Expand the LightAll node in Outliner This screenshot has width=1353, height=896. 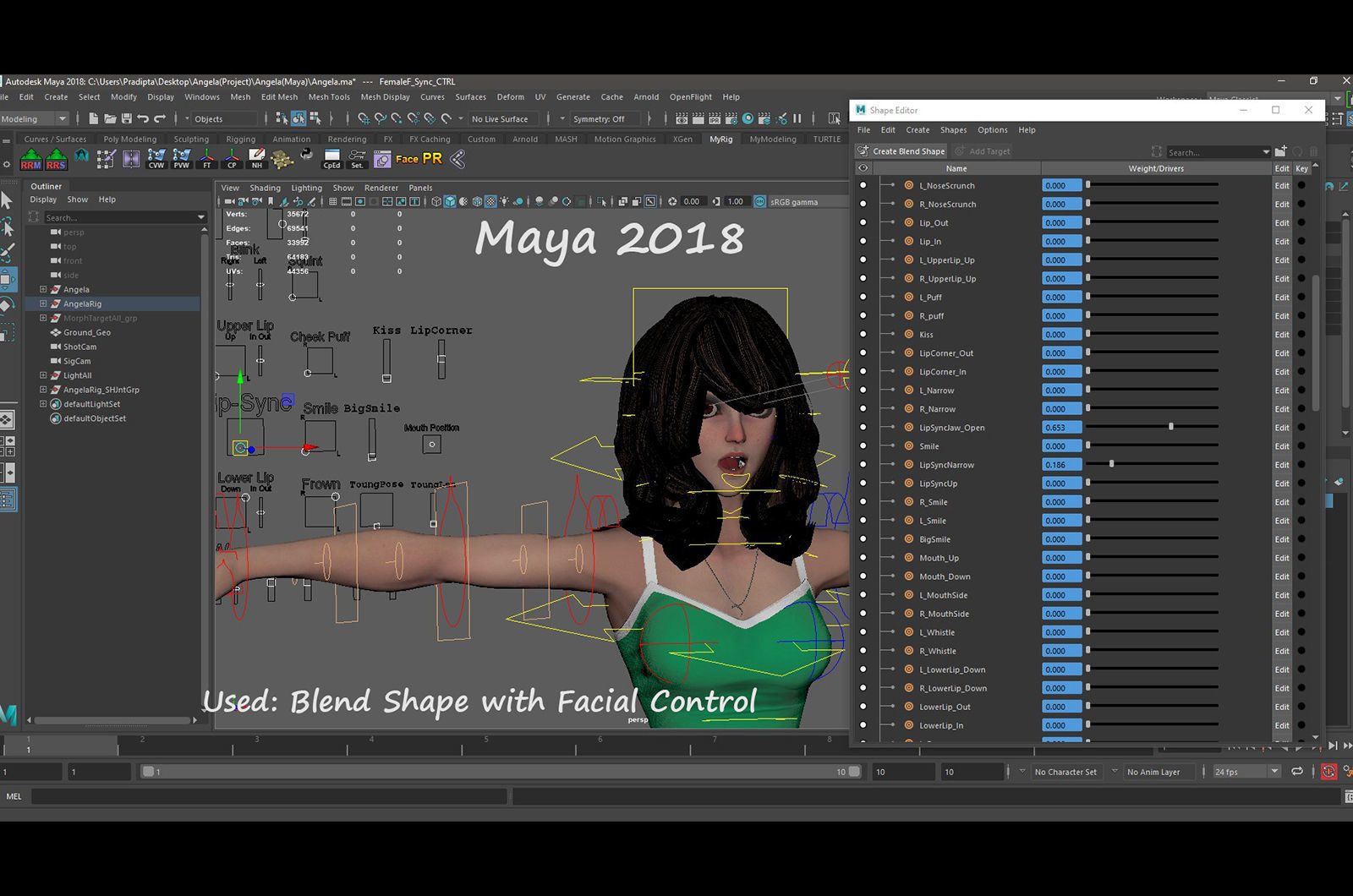point(43,375)
